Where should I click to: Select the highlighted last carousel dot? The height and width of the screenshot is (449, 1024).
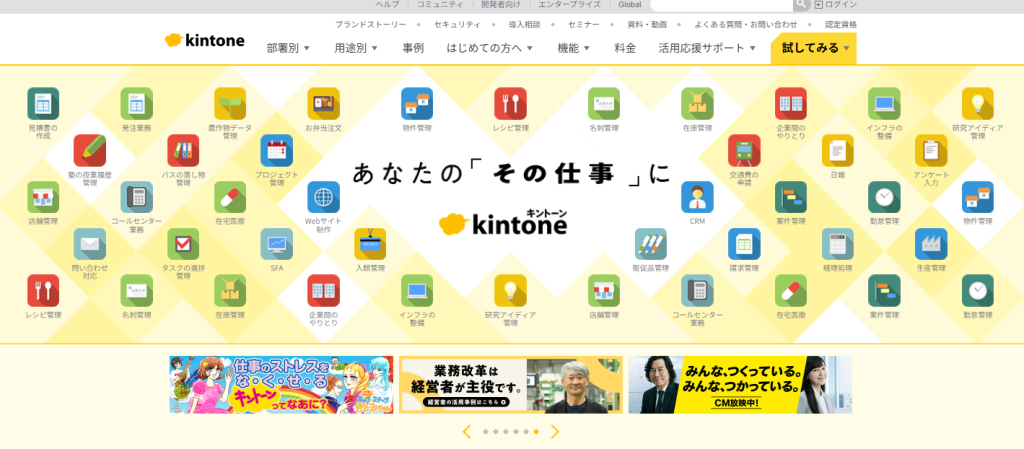pyautogui.click(x=536, y=432)
